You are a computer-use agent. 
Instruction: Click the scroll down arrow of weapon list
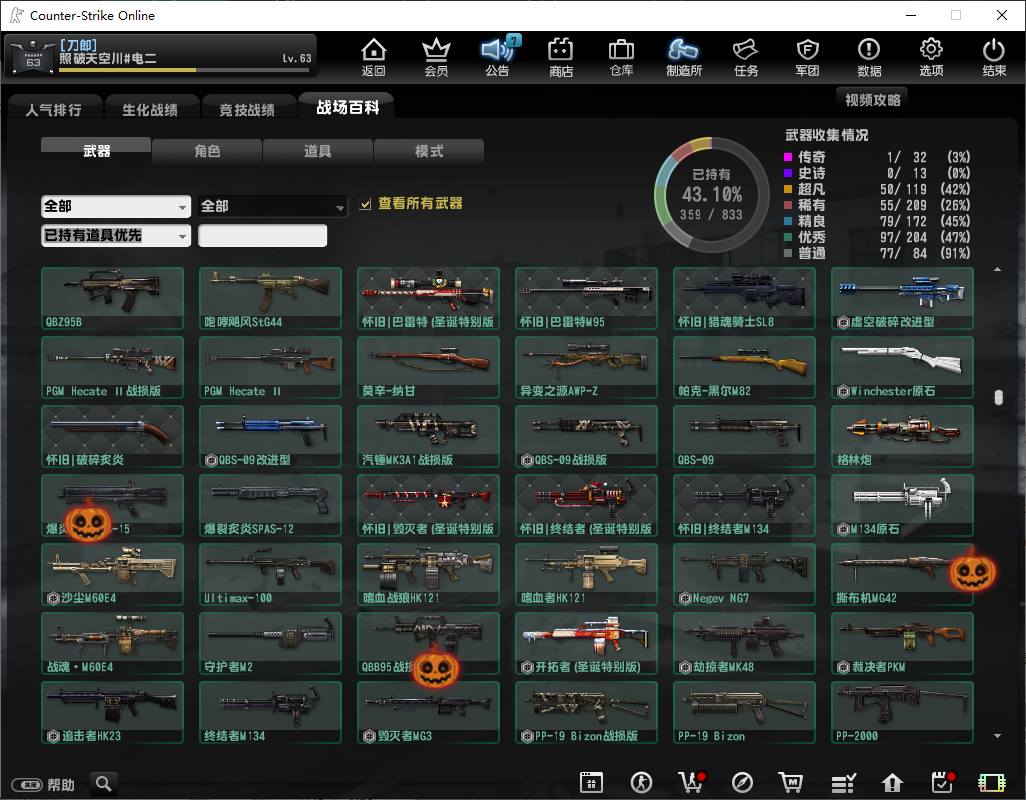[997, 736]
